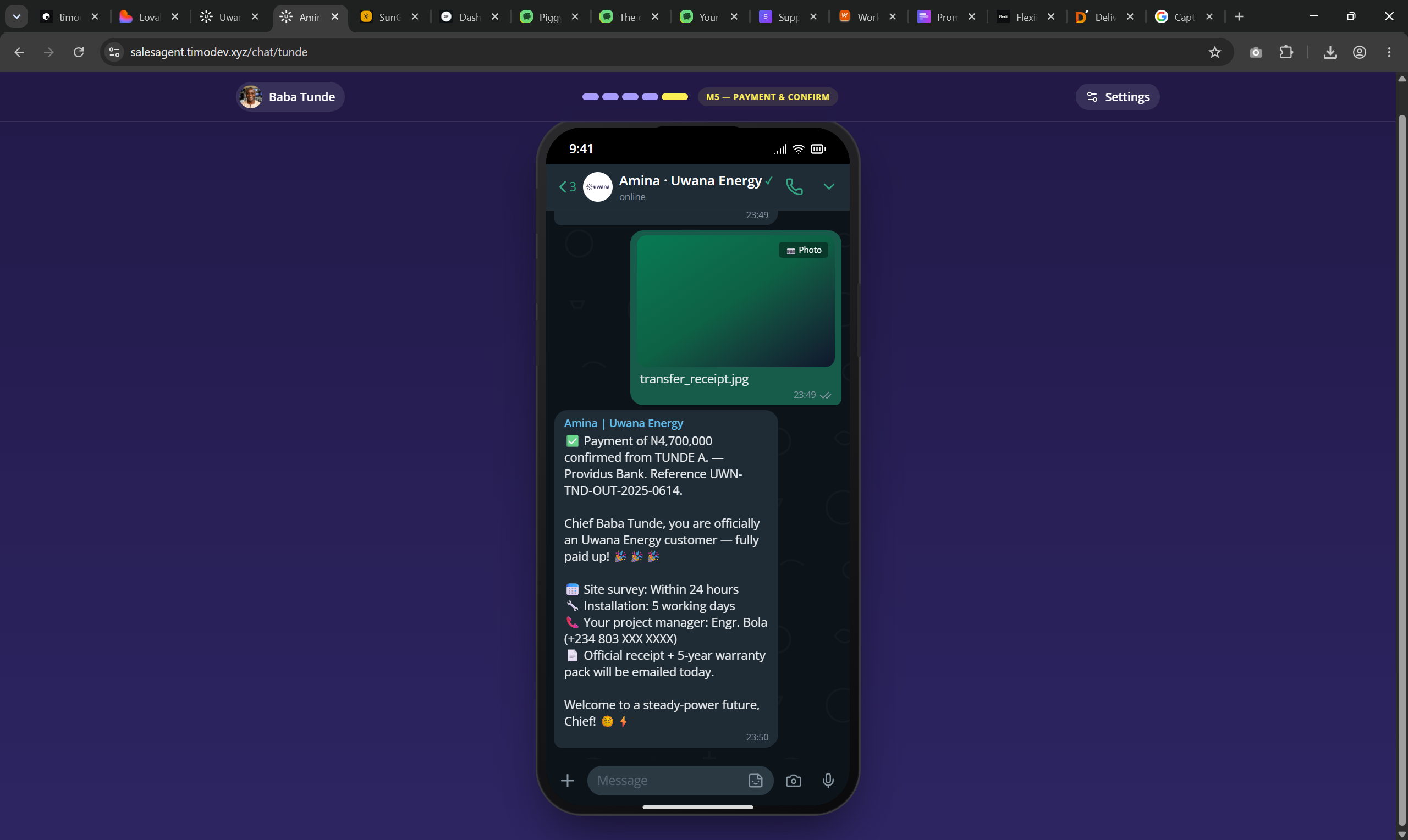This screenshot has width=1408, height=840.
Task: Switch to the Lovable tab
Action: pos(150,17)
